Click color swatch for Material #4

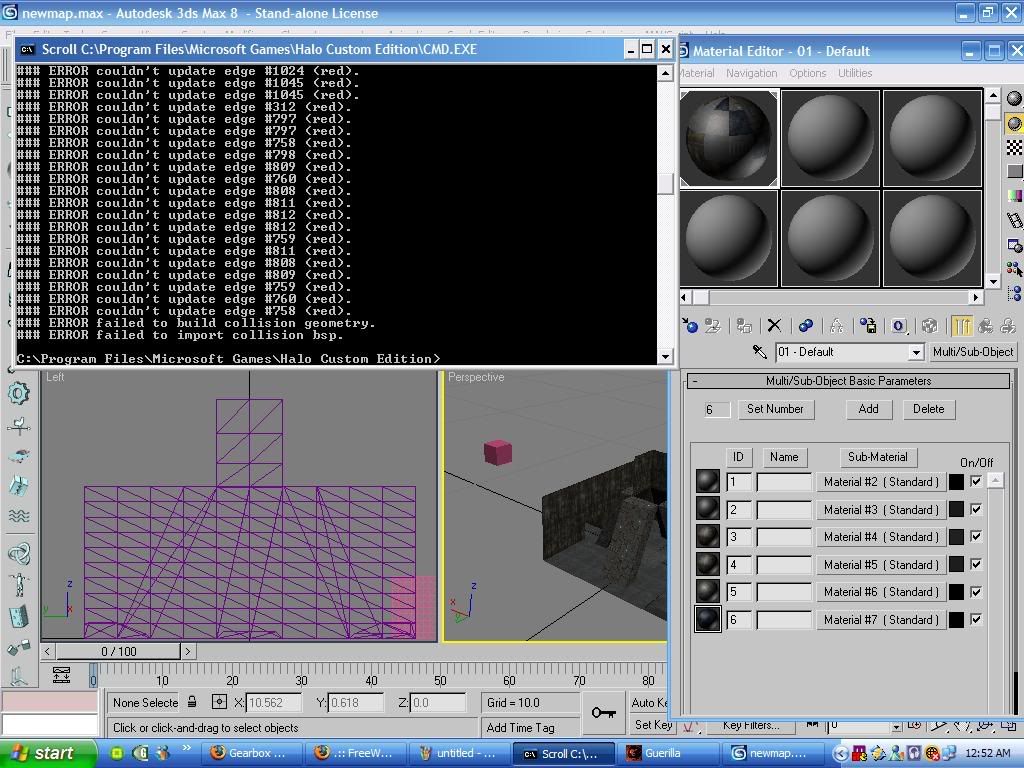pyautogui.click(x=957, y=537)
